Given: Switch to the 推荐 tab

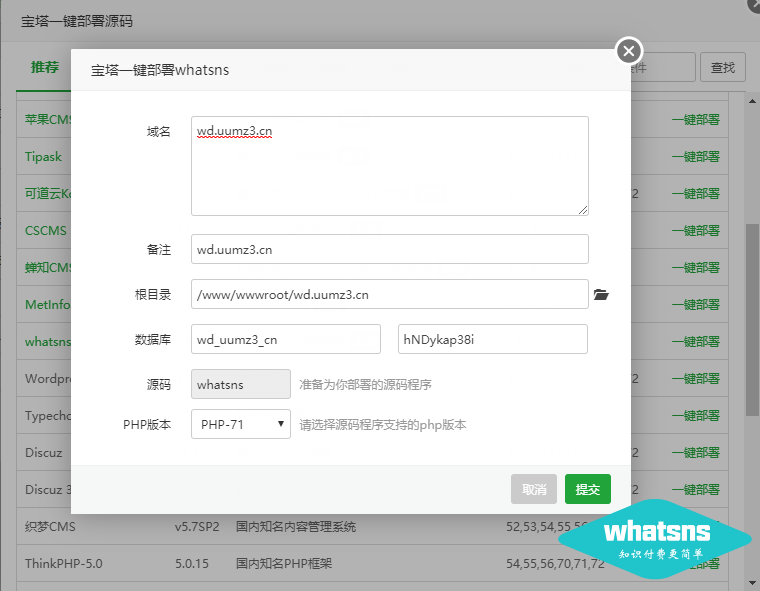Looking at the screenshot, I should pos(44,67).
